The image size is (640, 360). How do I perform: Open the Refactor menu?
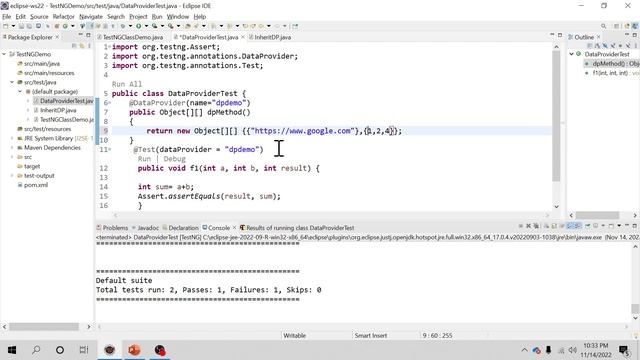tap(64, 17)
